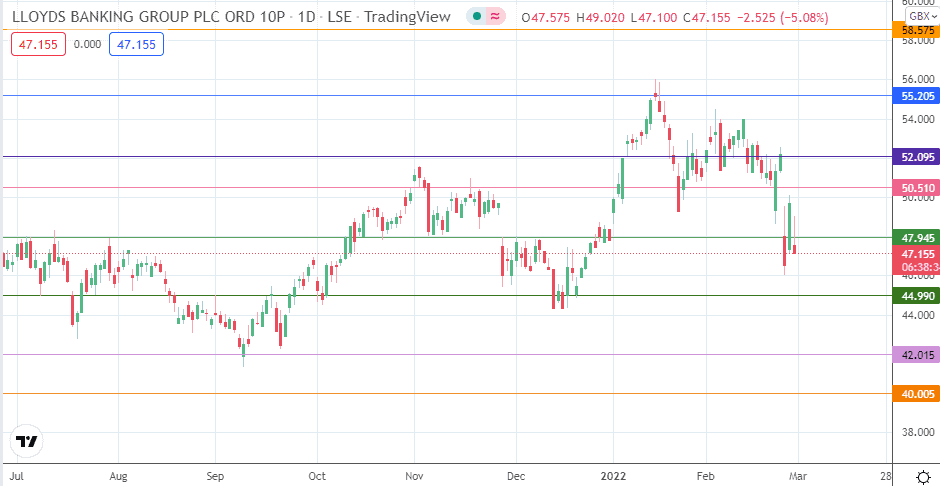Click Nov on the time axis
The height and width of the screenshot is (486, 940).
[x=414, y=476]
